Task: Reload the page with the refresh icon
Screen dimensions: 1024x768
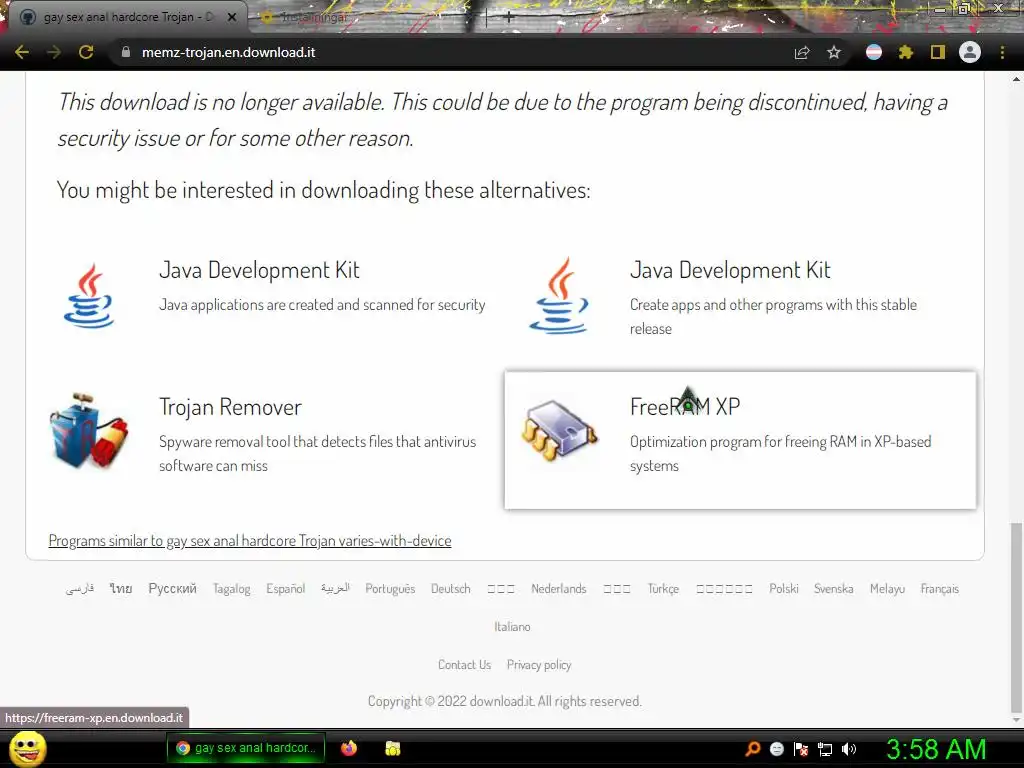Action: click(86, 52)
